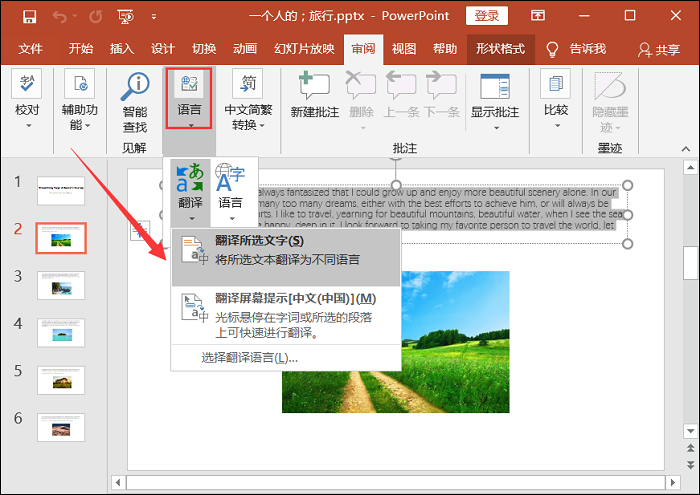This screenshot has height=495, width=700.
Task: Click the 登录 sign-in button
Action: point(487,16)
